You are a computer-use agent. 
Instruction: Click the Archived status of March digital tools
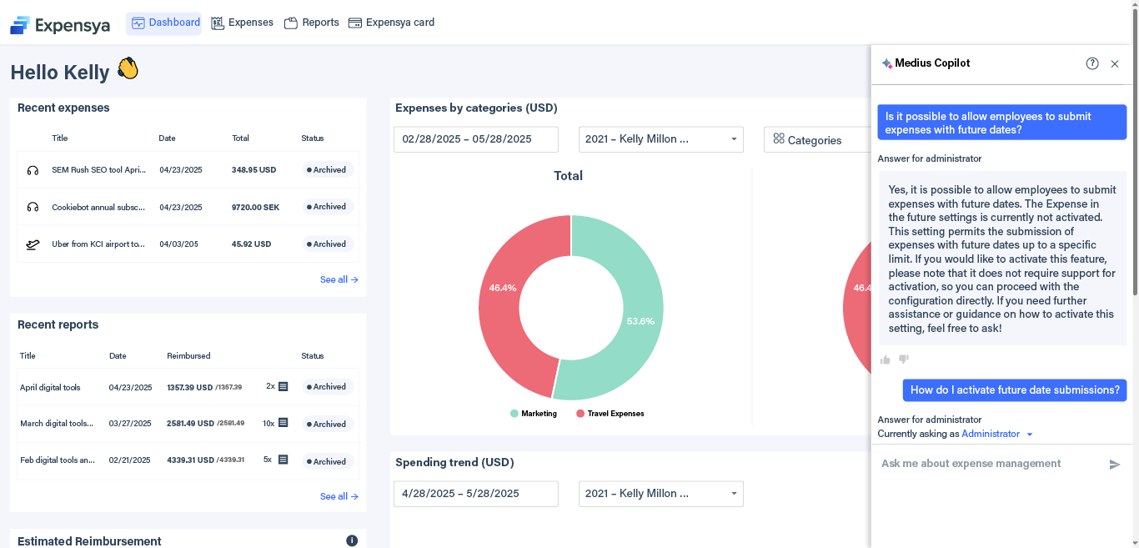[x=328, y=424]
